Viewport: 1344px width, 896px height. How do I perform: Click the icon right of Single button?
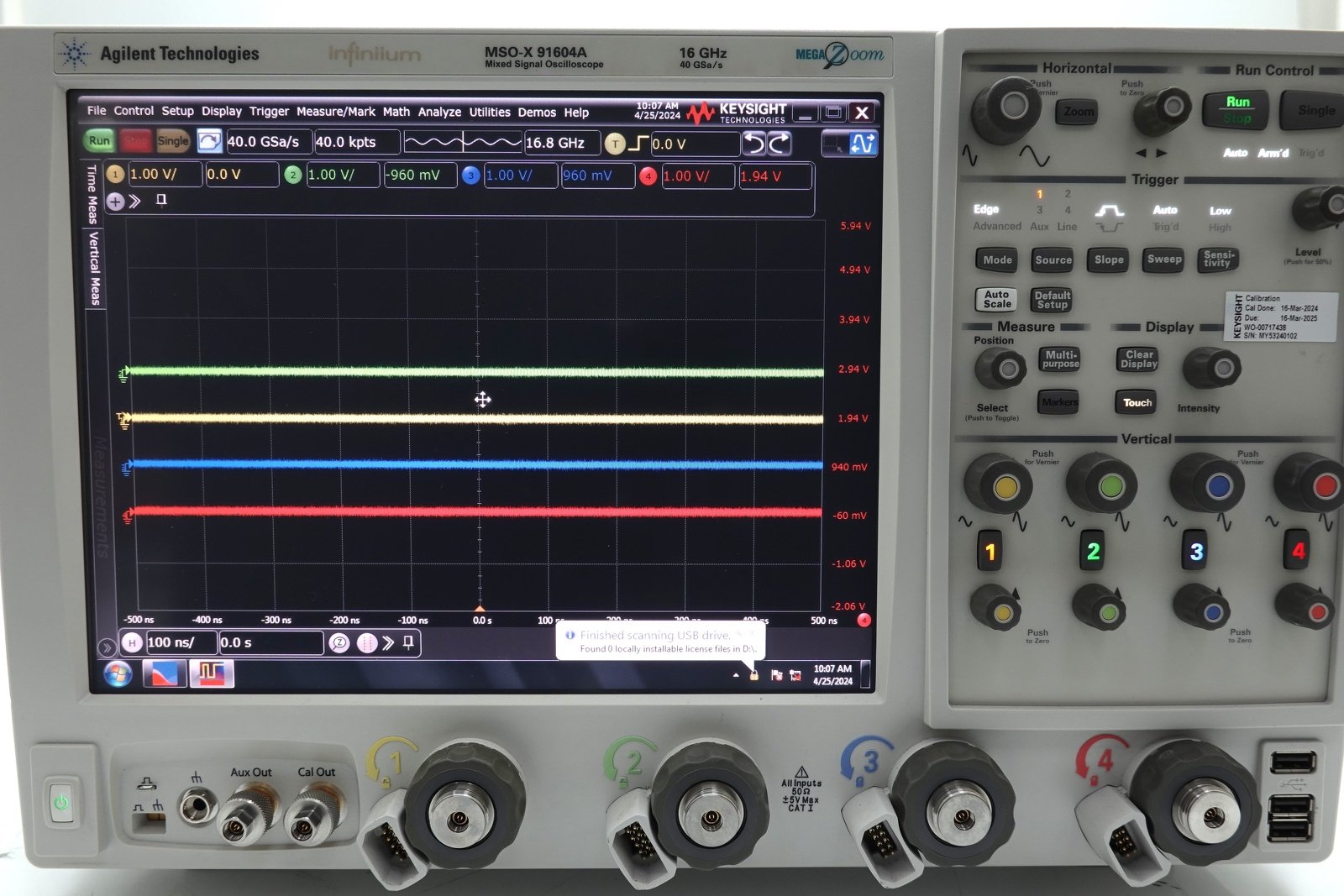click(x=209, y=141)
